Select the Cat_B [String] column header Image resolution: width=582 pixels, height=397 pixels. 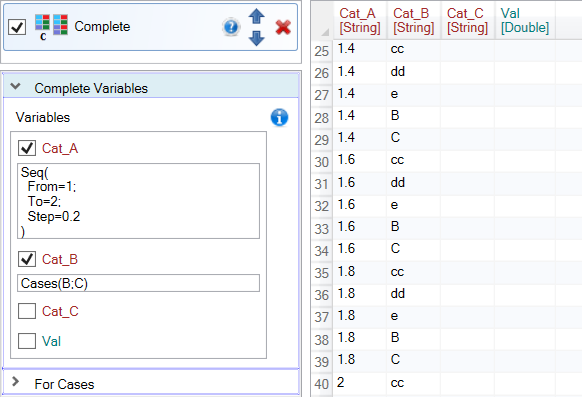(x=413, y=20)
